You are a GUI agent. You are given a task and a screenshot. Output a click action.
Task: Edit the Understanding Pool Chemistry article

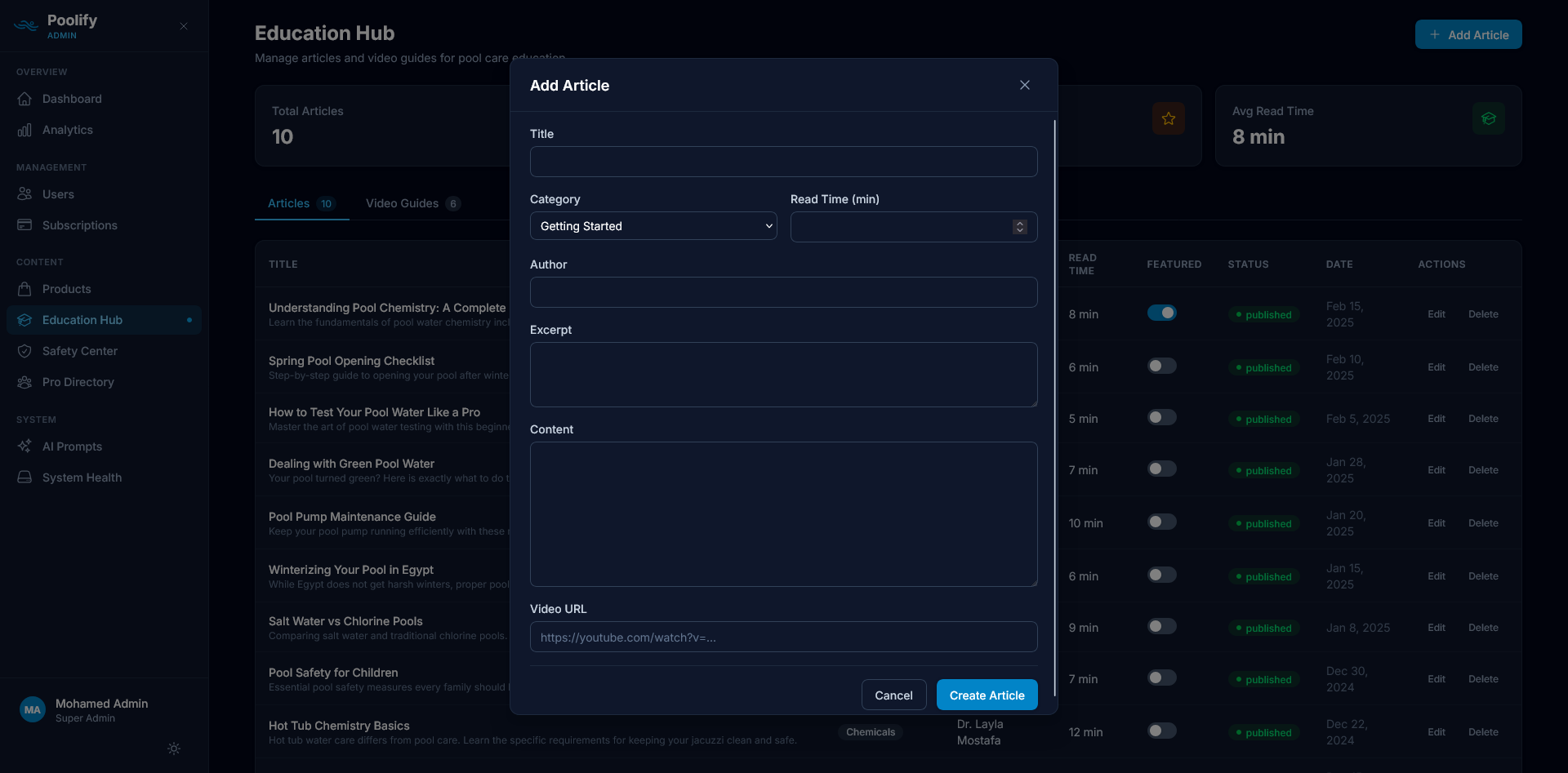pos(1437,314)
